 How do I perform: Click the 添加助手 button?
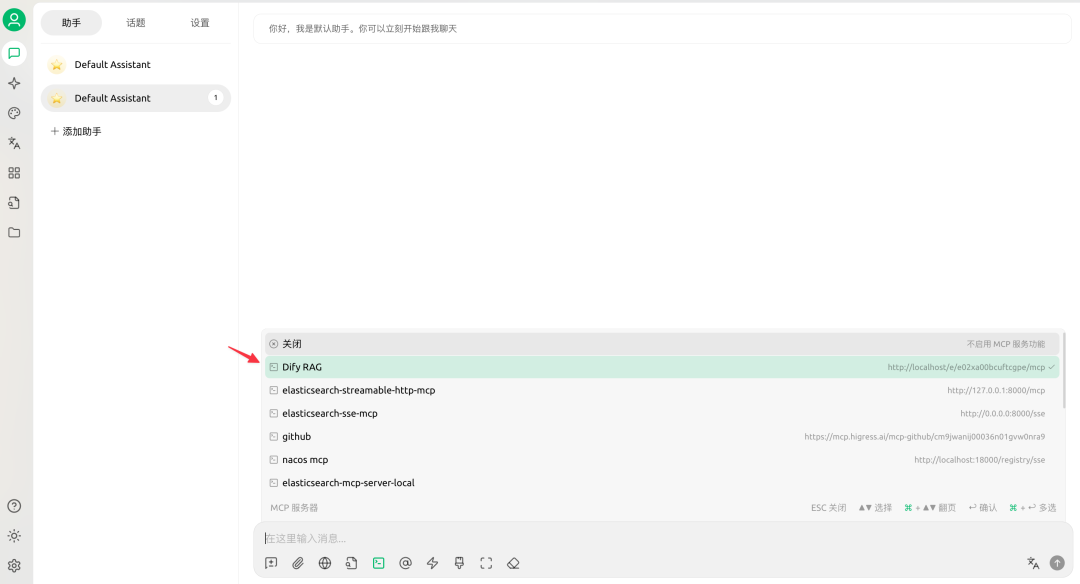(x=75, y=130)
